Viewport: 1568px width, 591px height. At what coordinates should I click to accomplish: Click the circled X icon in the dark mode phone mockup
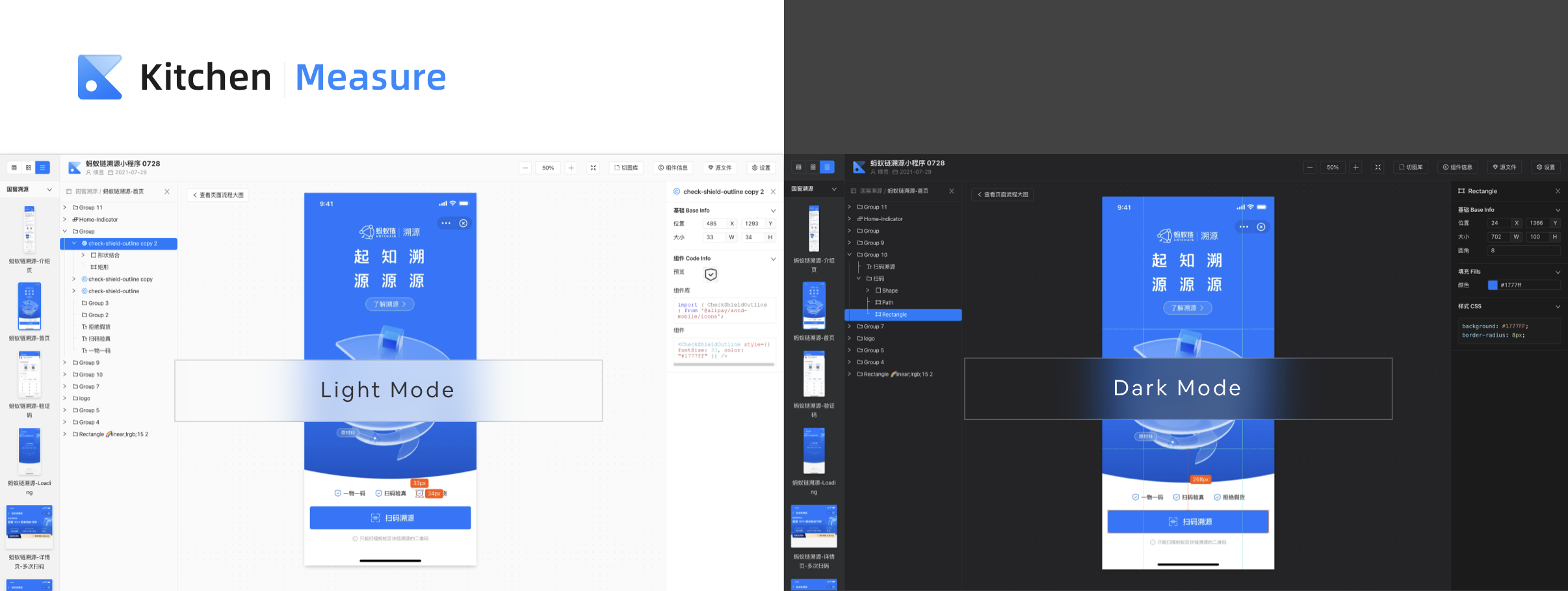(x=1261, y=227)
